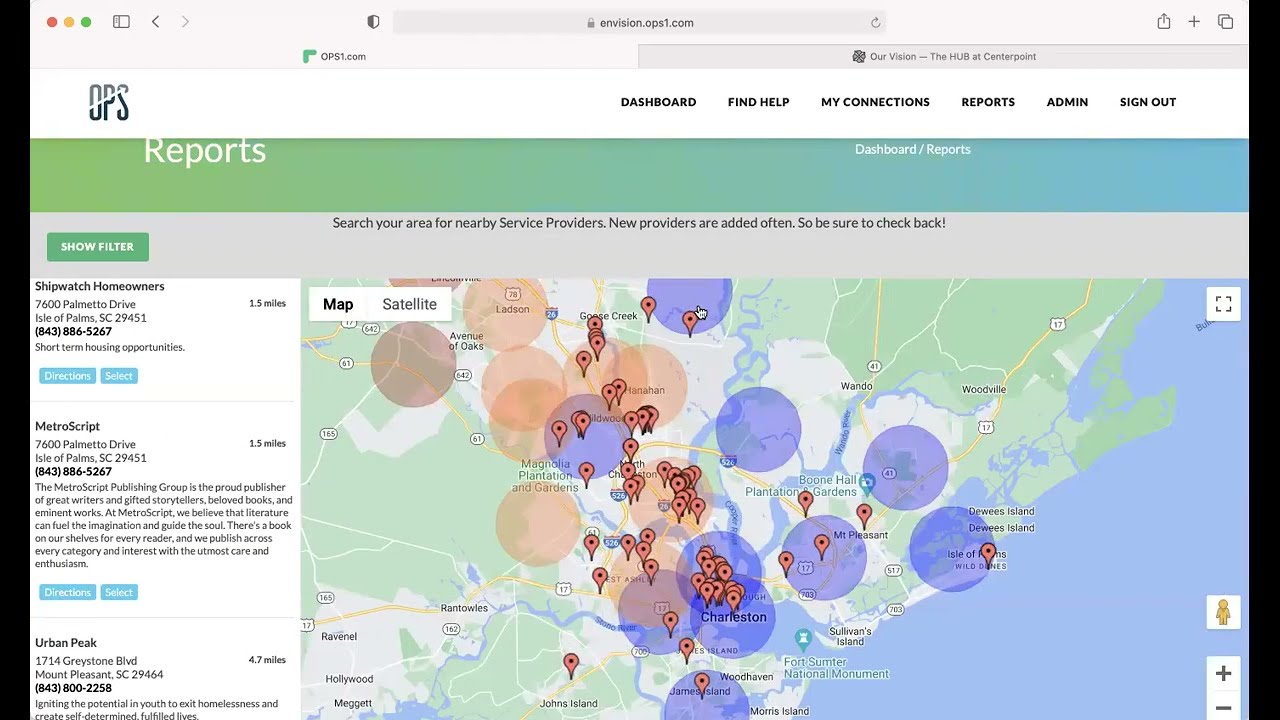Screen dimensions: 1280x720
Task: Click the Shipwatch Homeowners provider name
Action: click(100, 286)
